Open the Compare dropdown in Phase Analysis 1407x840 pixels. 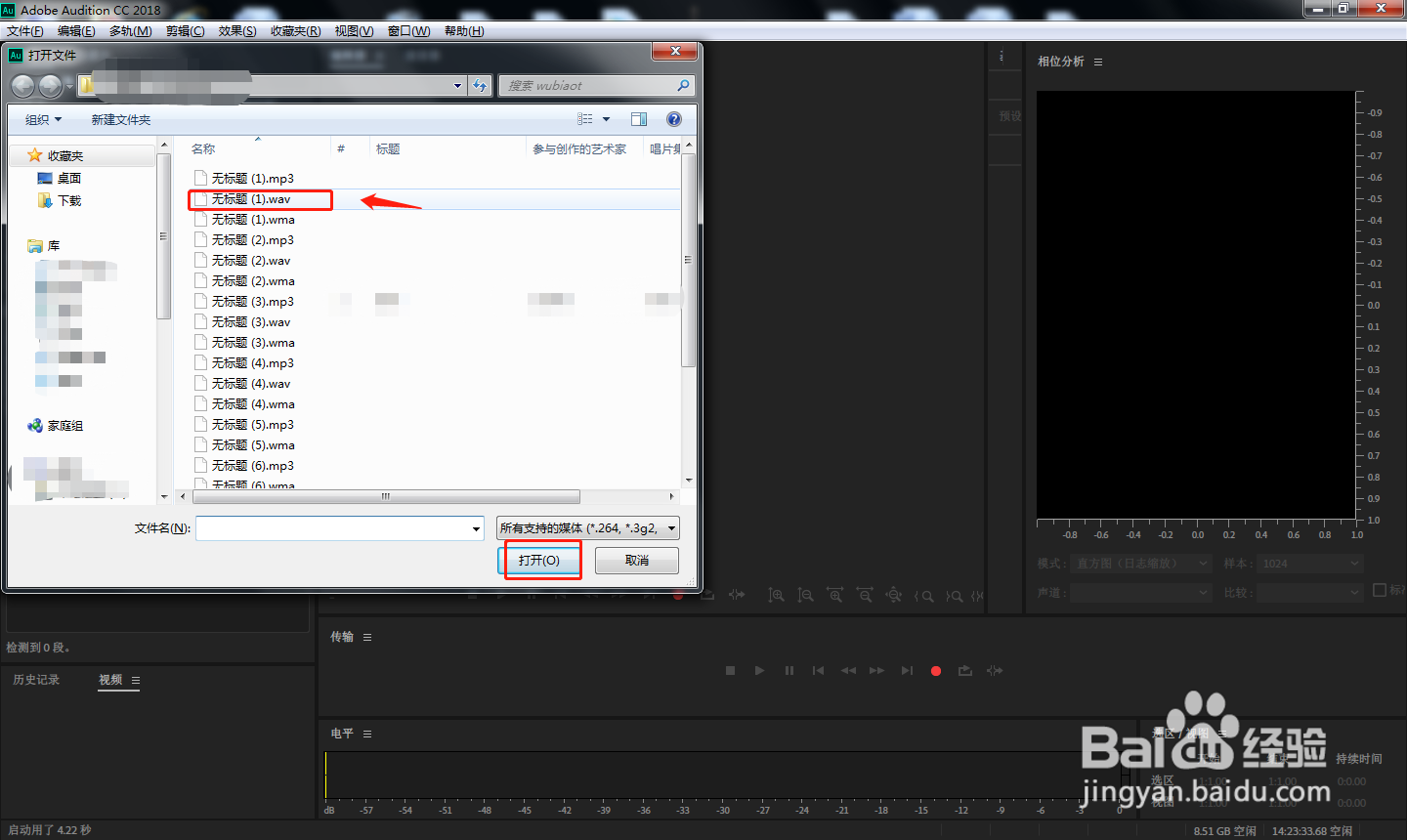point(1309,593)
